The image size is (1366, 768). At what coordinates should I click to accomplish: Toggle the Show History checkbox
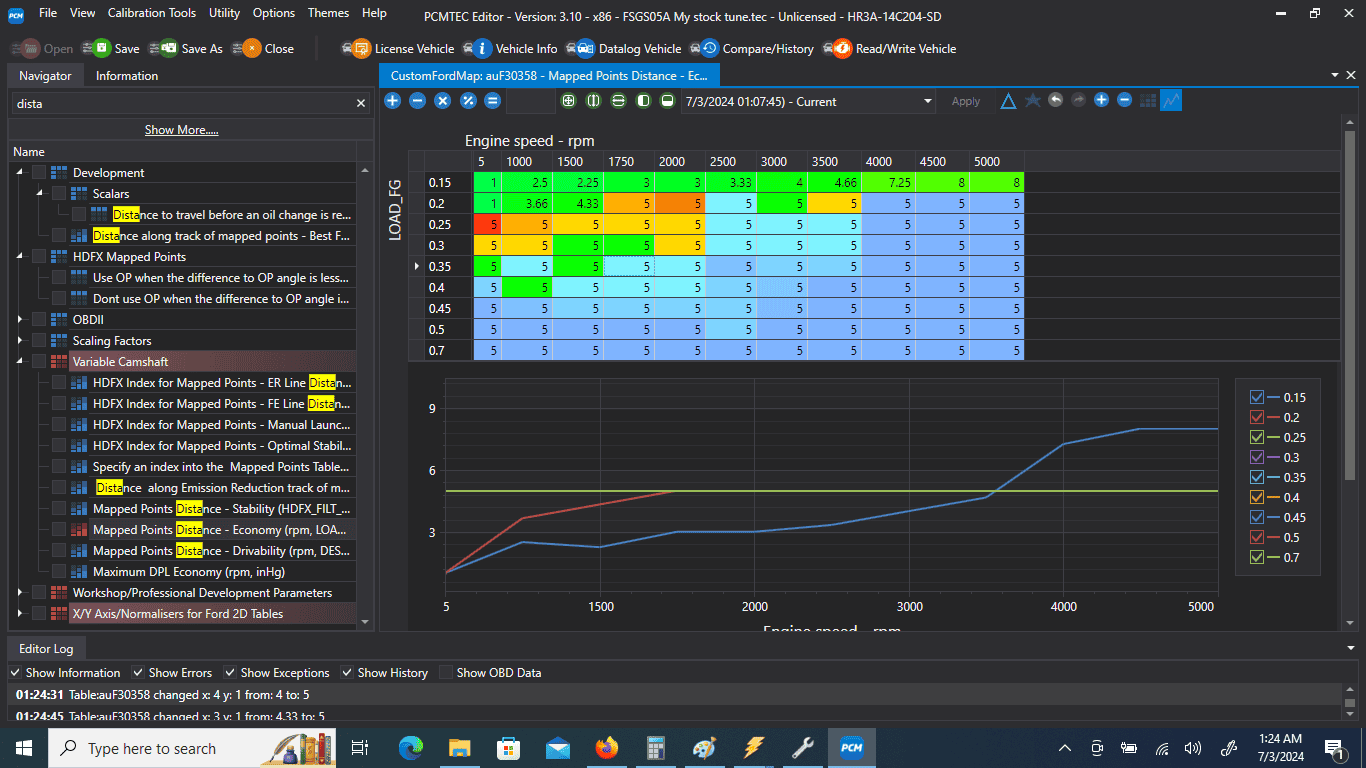coord(347,672)
